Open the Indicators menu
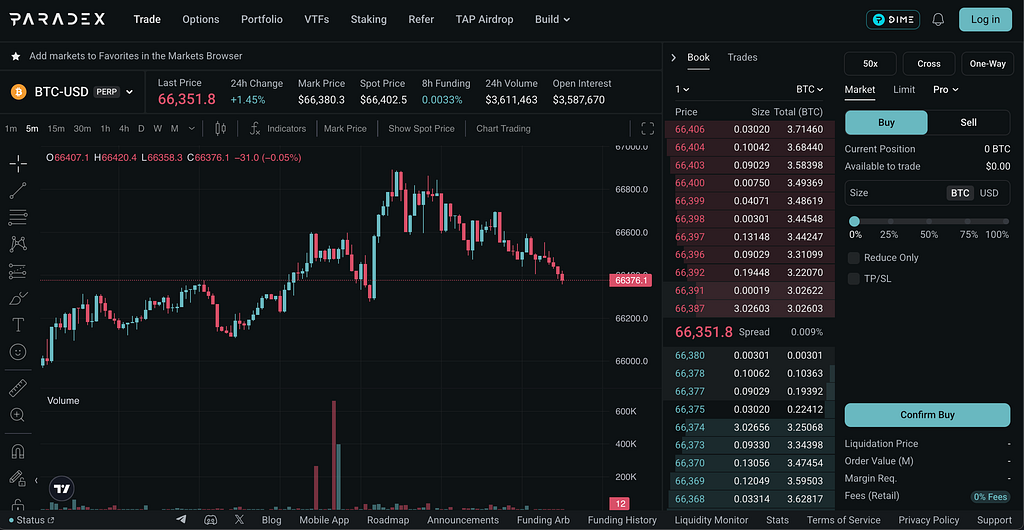This screenshot has width=1024, height=530. click(280, 129)
